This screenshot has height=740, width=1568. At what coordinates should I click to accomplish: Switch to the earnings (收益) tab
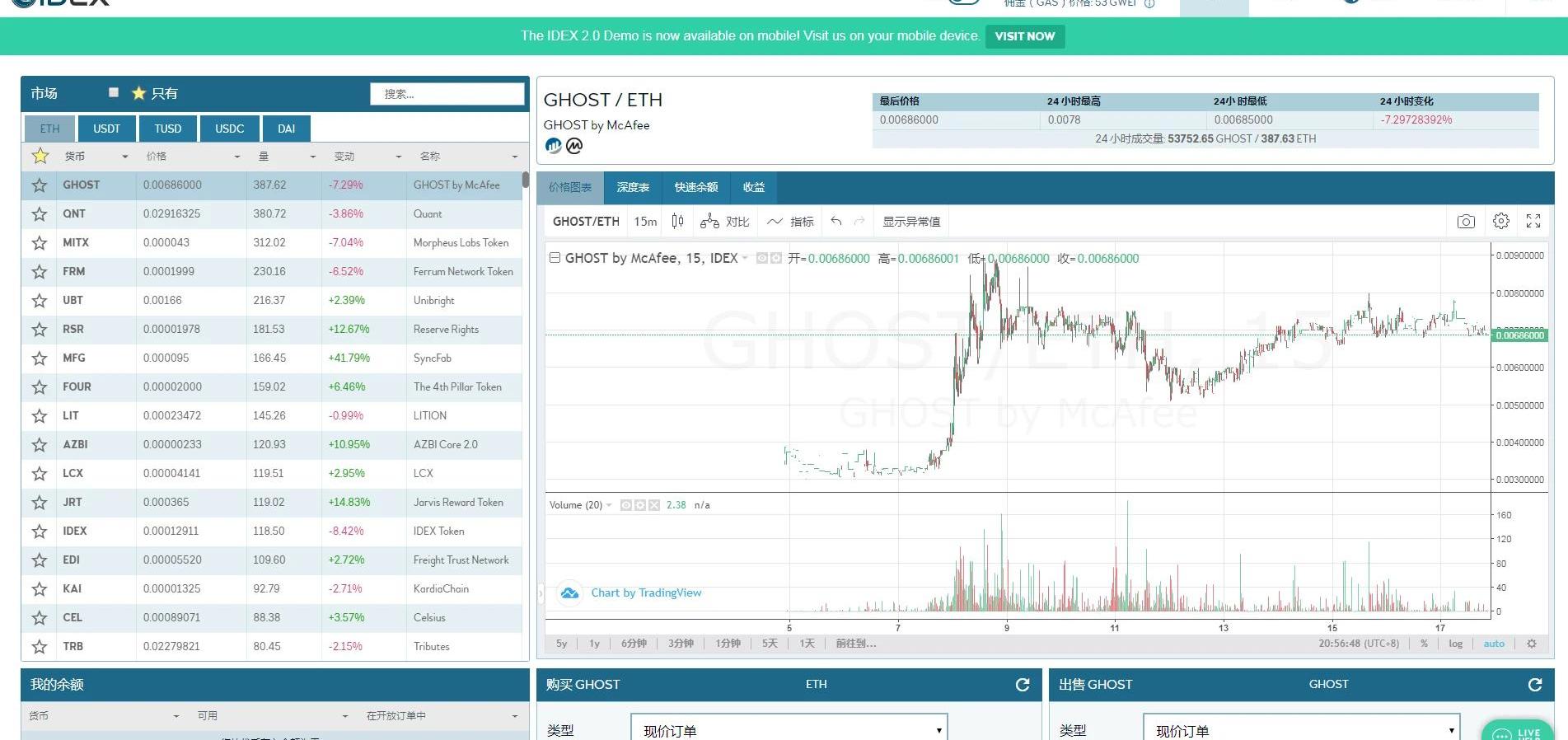[x=754, y=187]
